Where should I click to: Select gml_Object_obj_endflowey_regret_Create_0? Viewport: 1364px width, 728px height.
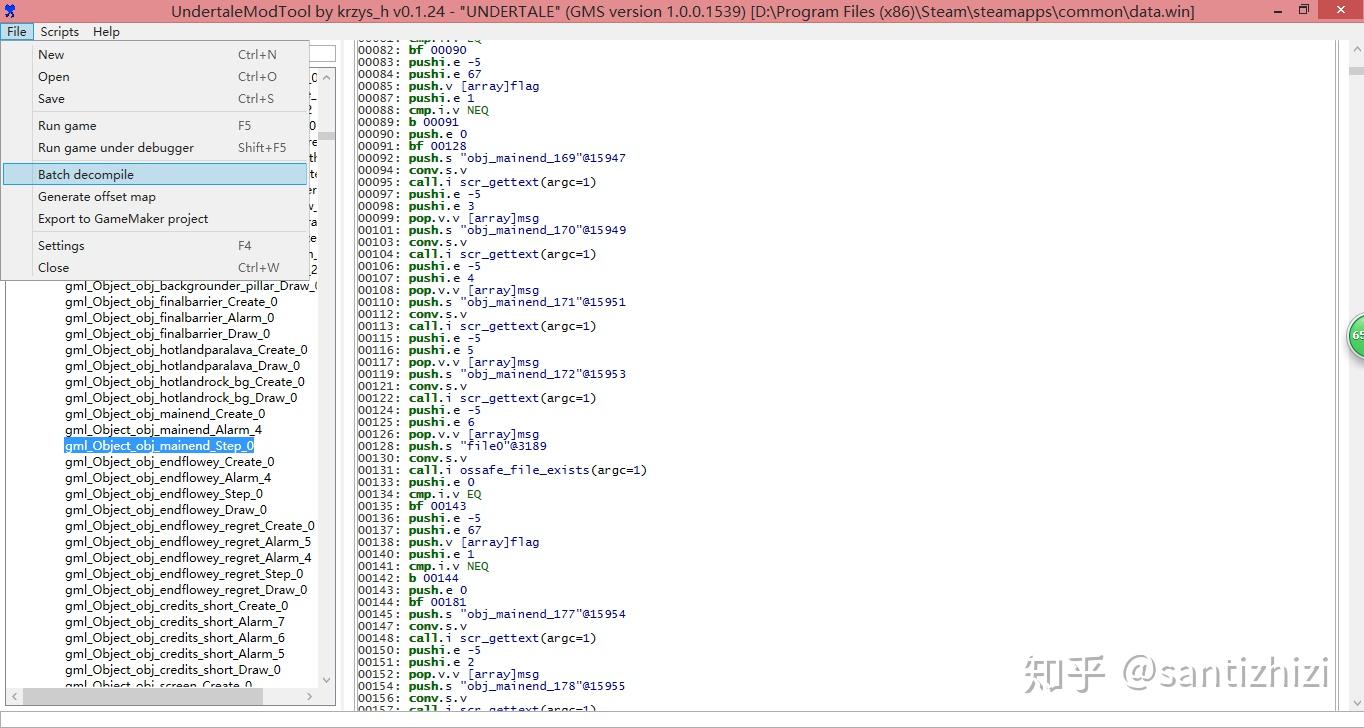(x=190, y=526)
